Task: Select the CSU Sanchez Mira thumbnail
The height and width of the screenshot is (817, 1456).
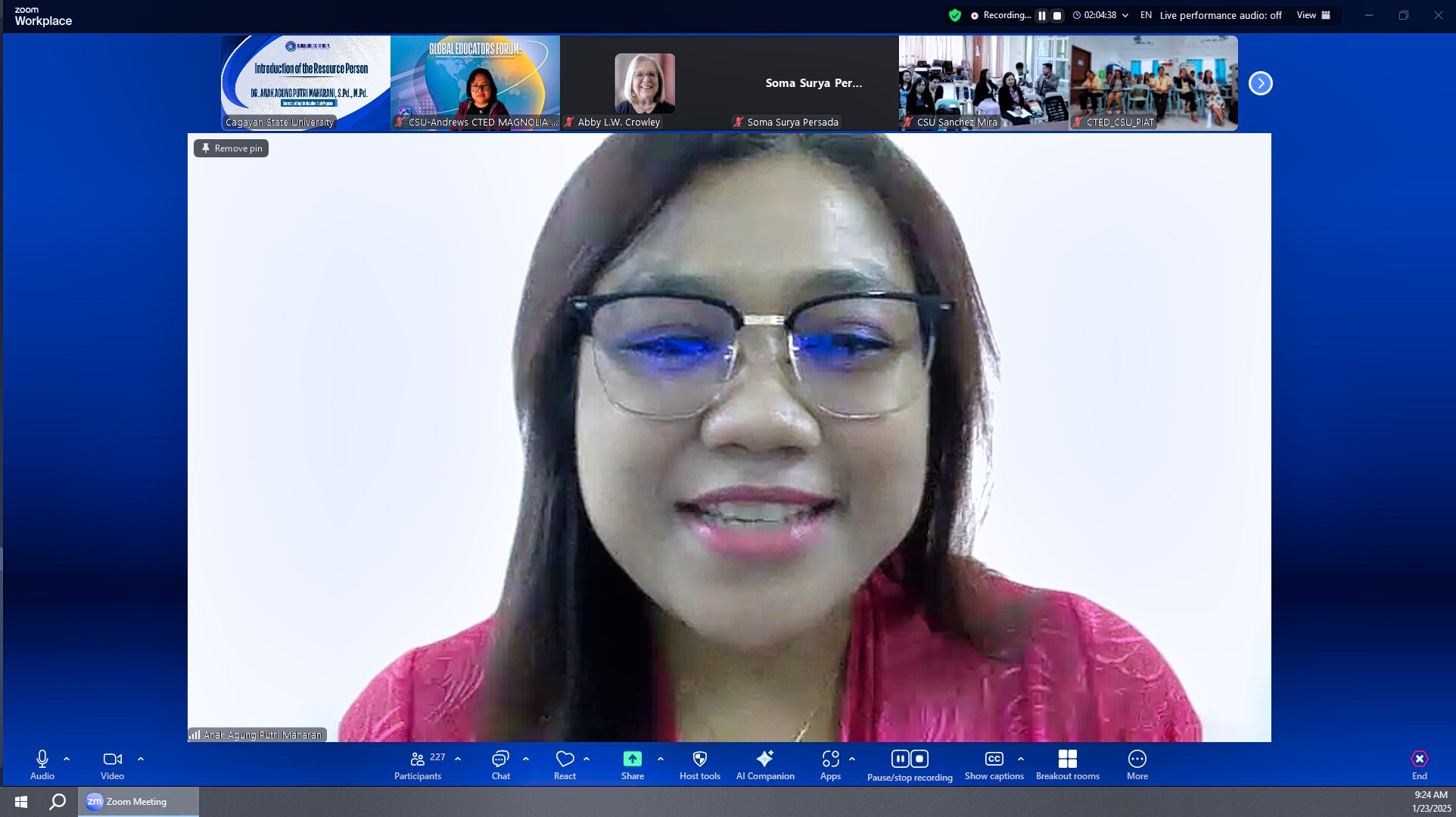Action: click(x=984, y=83)
